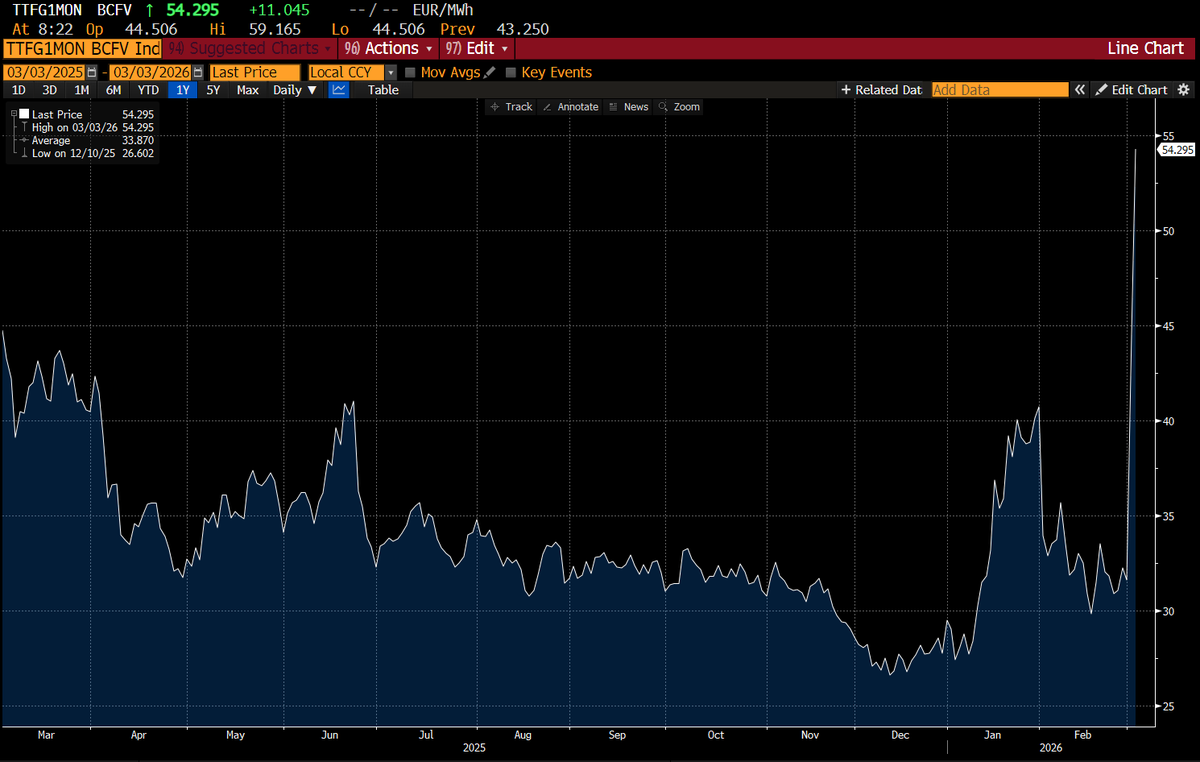Enable the Mov Avgs checkbox
Viewport: 1200px width, 762px height.
pos(411,73)
